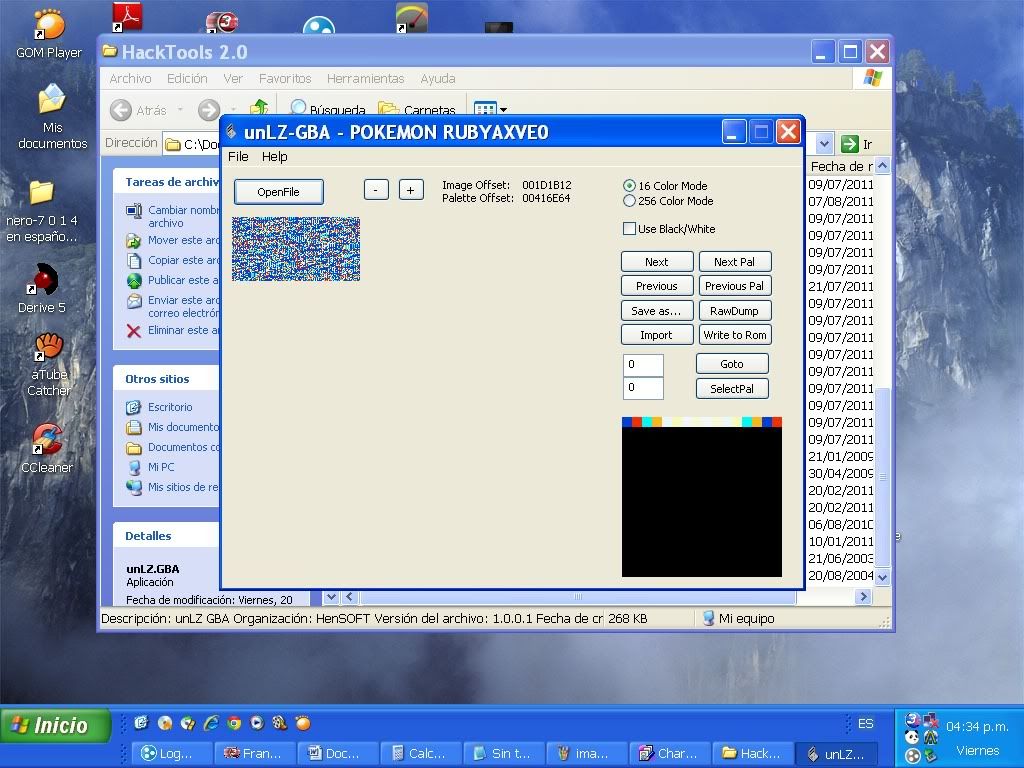Viewport: 1024px width, 768px height.
Task: Open the views dropdown in HackTools toolbar
Action: [504, 110]
